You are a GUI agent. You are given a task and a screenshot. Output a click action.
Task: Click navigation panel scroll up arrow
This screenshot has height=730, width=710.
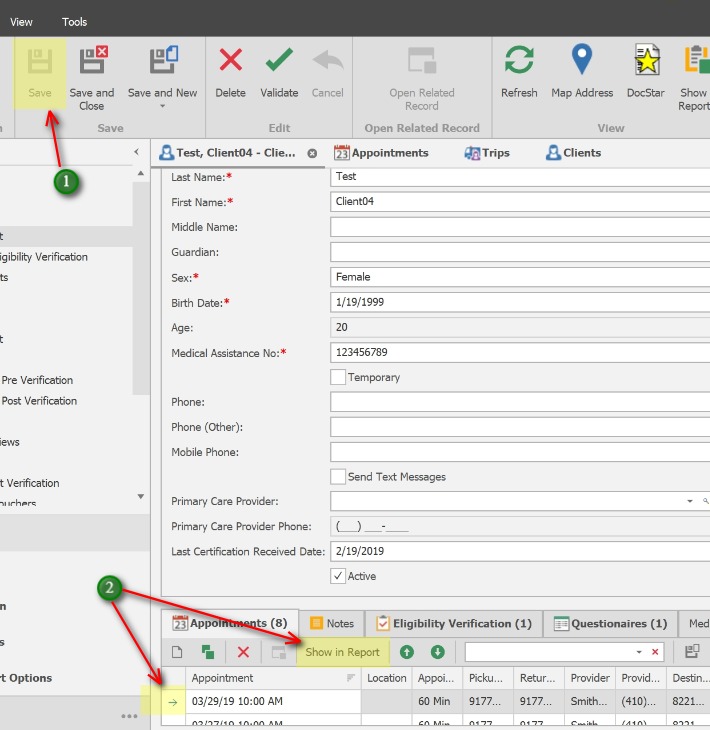141,173
